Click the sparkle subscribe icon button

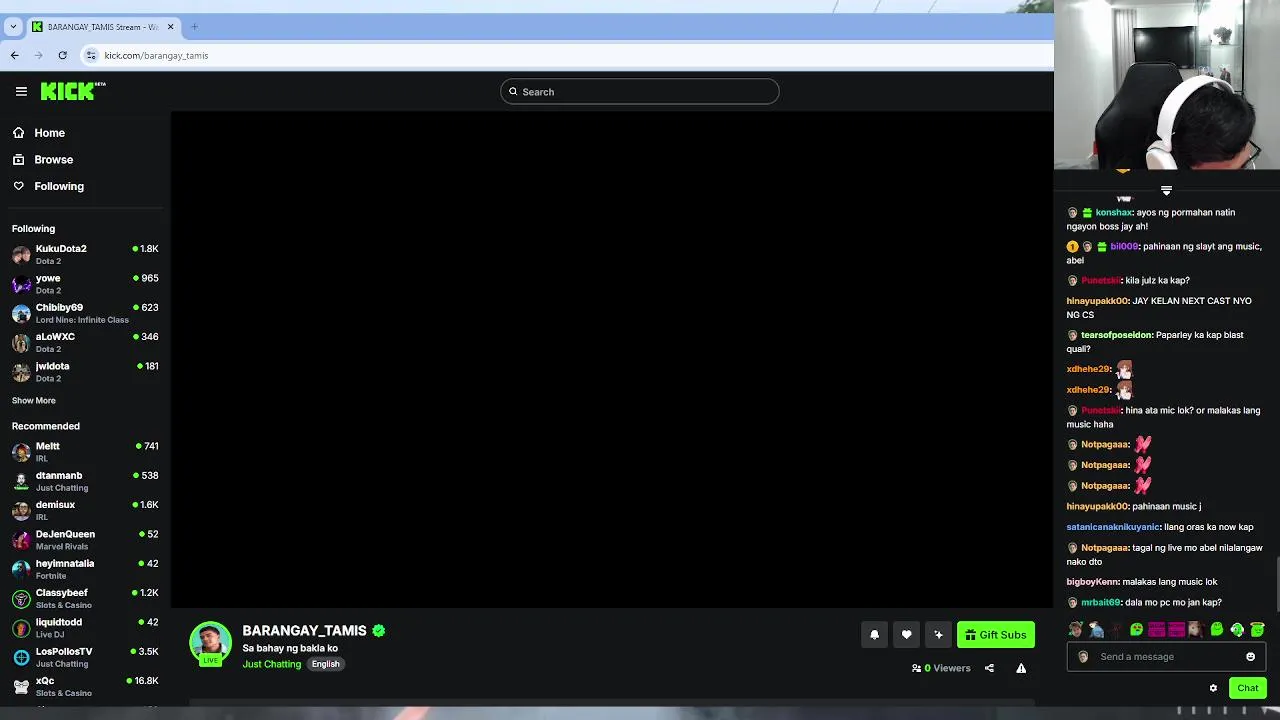[938, 635]
